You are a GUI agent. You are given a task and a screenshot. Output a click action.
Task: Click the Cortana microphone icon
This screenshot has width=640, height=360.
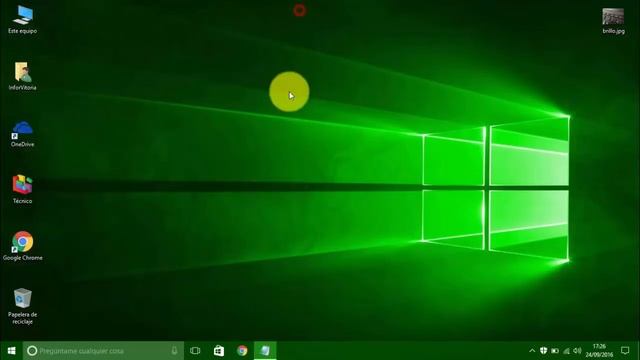click(174, 351)
